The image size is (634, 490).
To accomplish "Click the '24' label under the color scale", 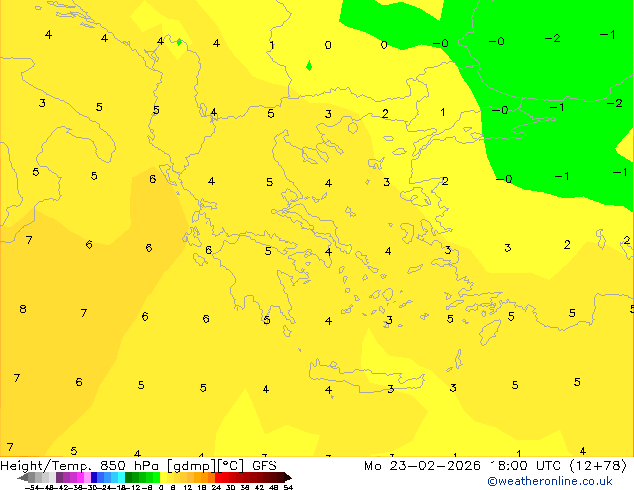I will [216, 487].
